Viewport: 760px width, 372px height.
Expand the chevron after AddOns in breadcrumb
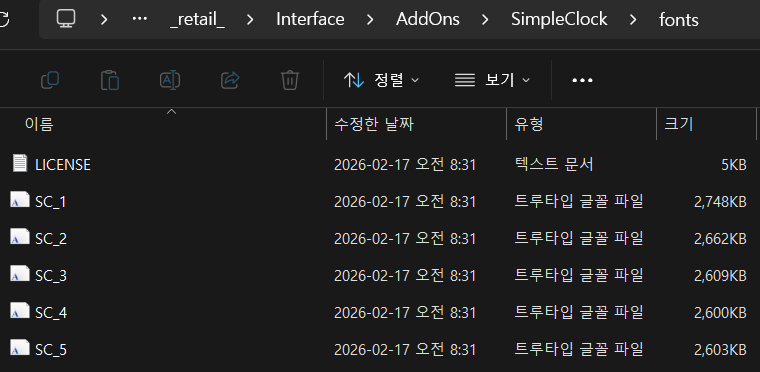[x=485, y=19]
